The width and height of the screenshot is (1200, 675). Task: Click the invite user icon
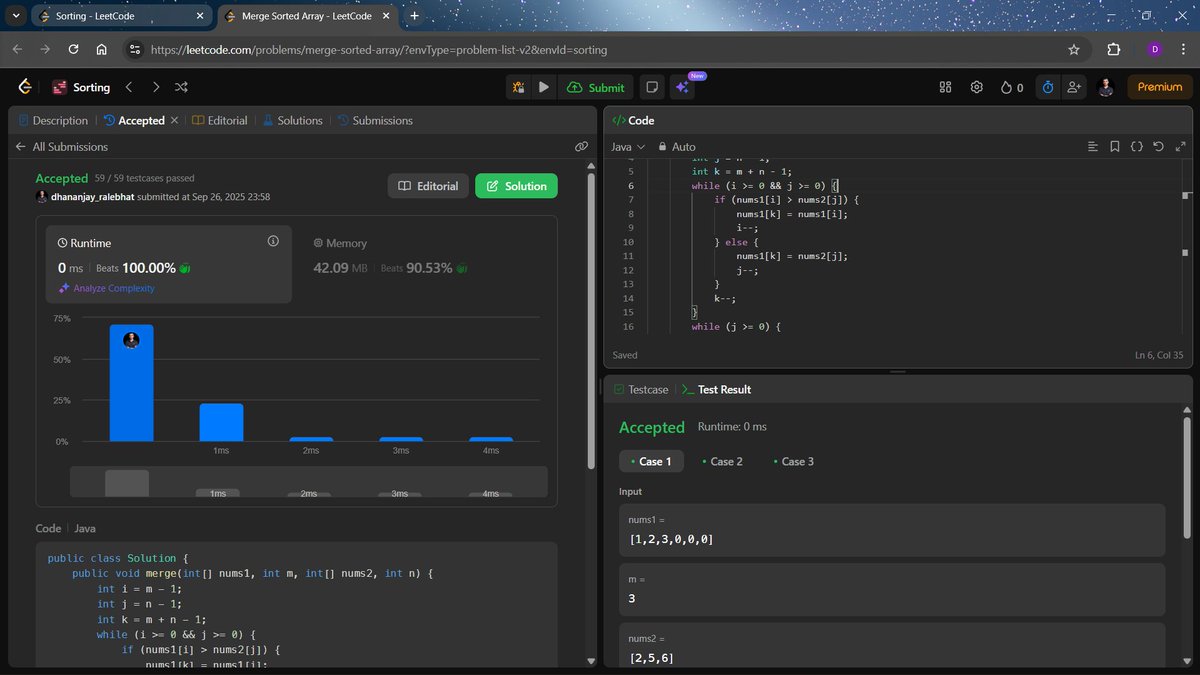[1074, 87]
